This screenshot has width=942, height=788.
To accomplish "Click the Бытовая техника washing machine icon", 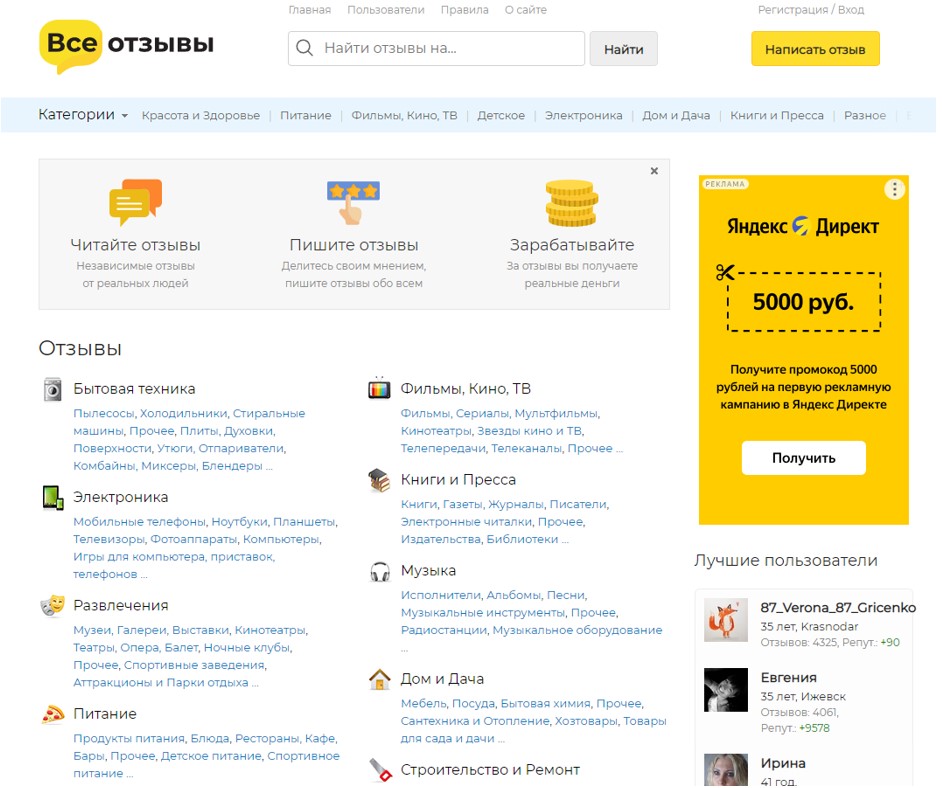I will tap(53, 389).
